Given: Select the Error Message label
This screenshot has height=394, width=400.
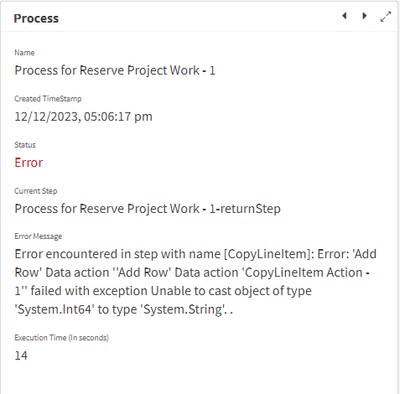Looking at the screenshot, I should click(x=38, y=236).
